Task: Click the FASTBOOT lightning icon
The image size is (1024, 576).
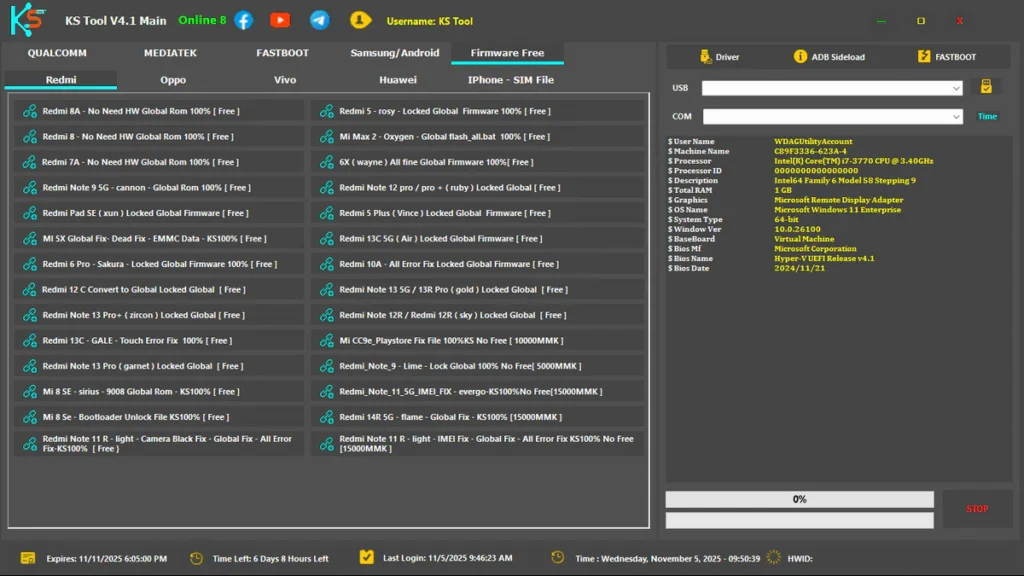Action: pyautogui.click(x=924, y=57)
